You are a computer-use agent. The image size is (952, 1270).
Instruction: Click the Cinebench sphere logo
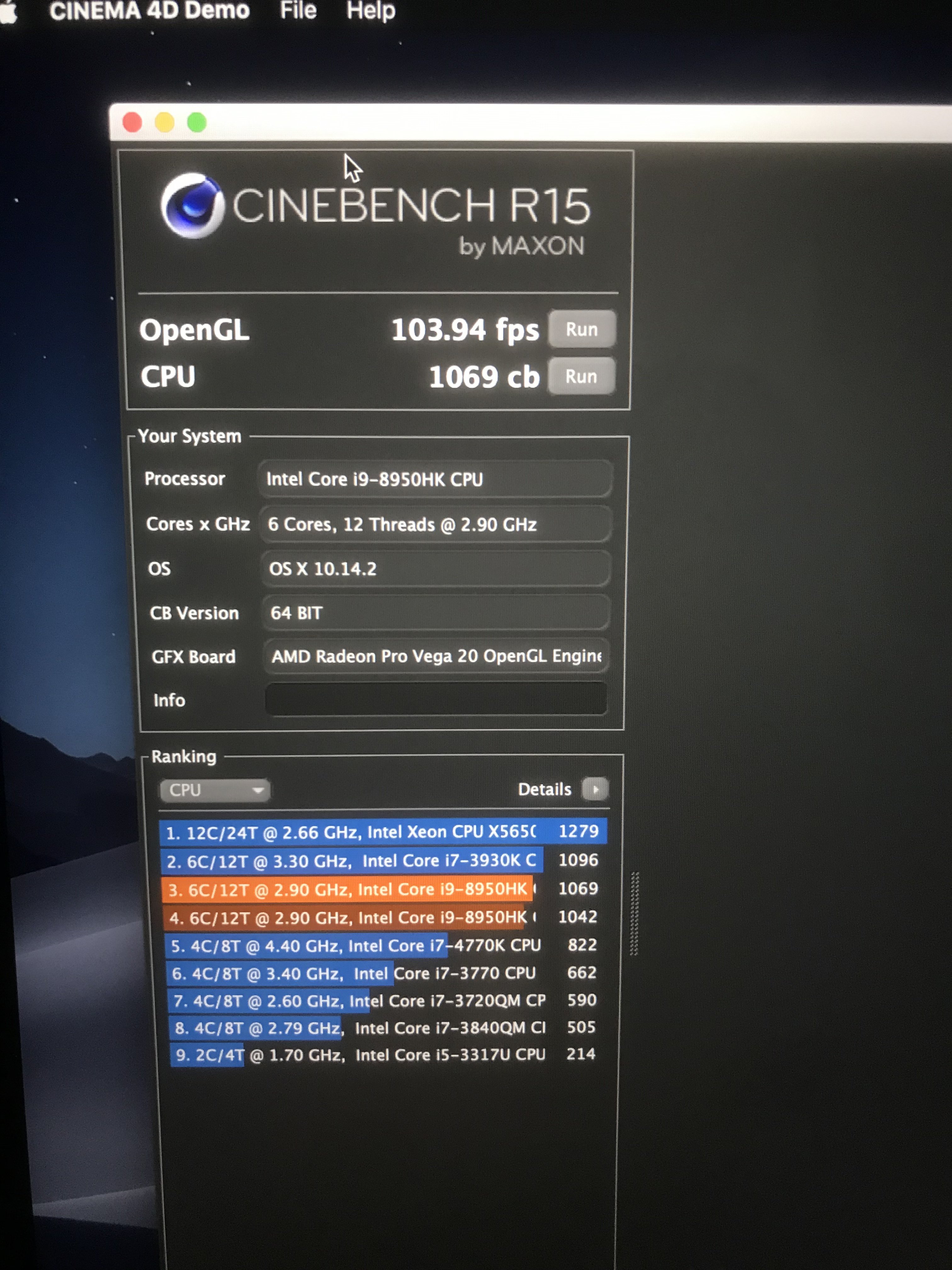point(192,205)
